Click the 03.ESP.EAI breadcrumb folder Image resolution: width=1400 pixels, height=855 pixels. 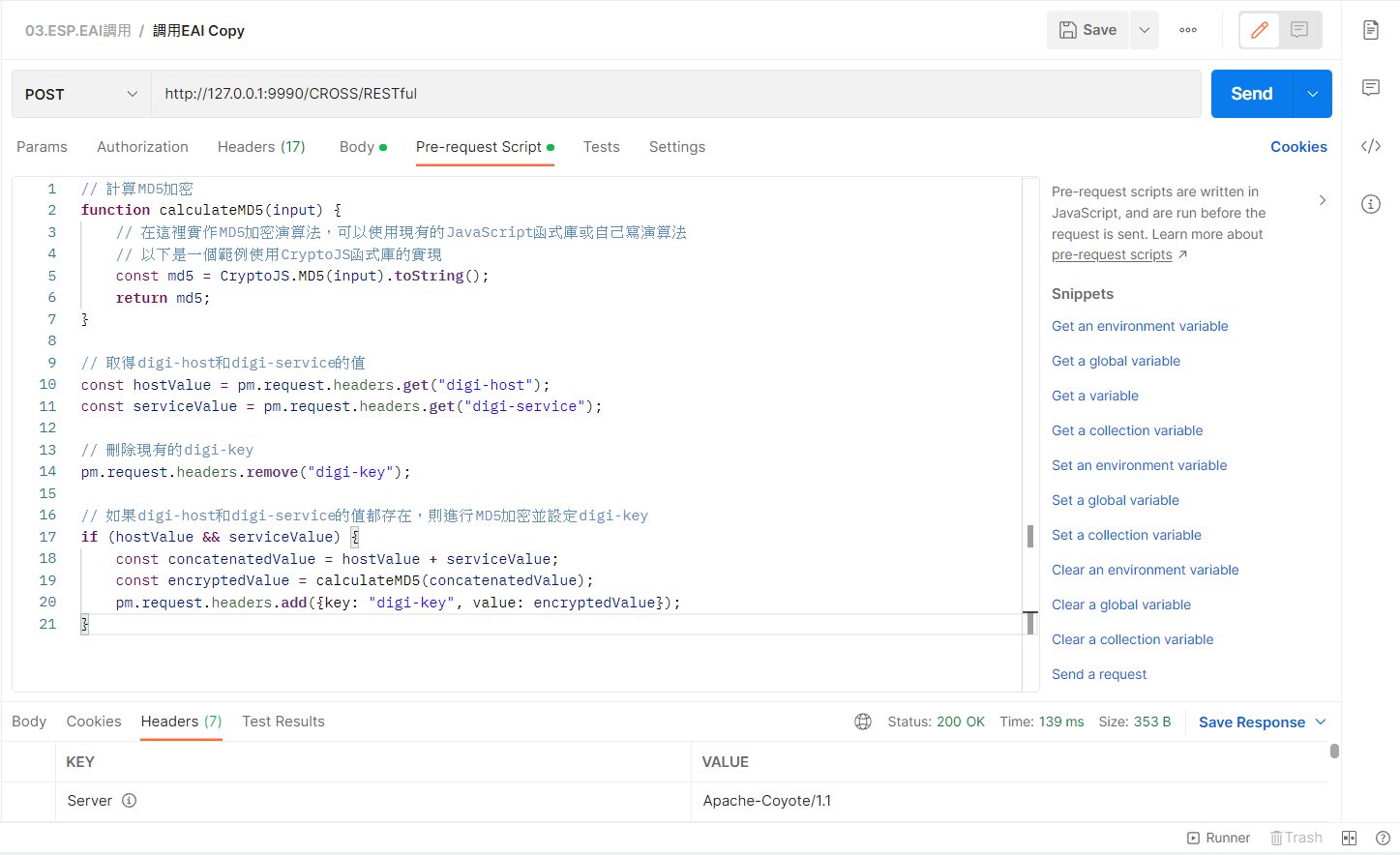pyautogui.click(x=78, y=31)
